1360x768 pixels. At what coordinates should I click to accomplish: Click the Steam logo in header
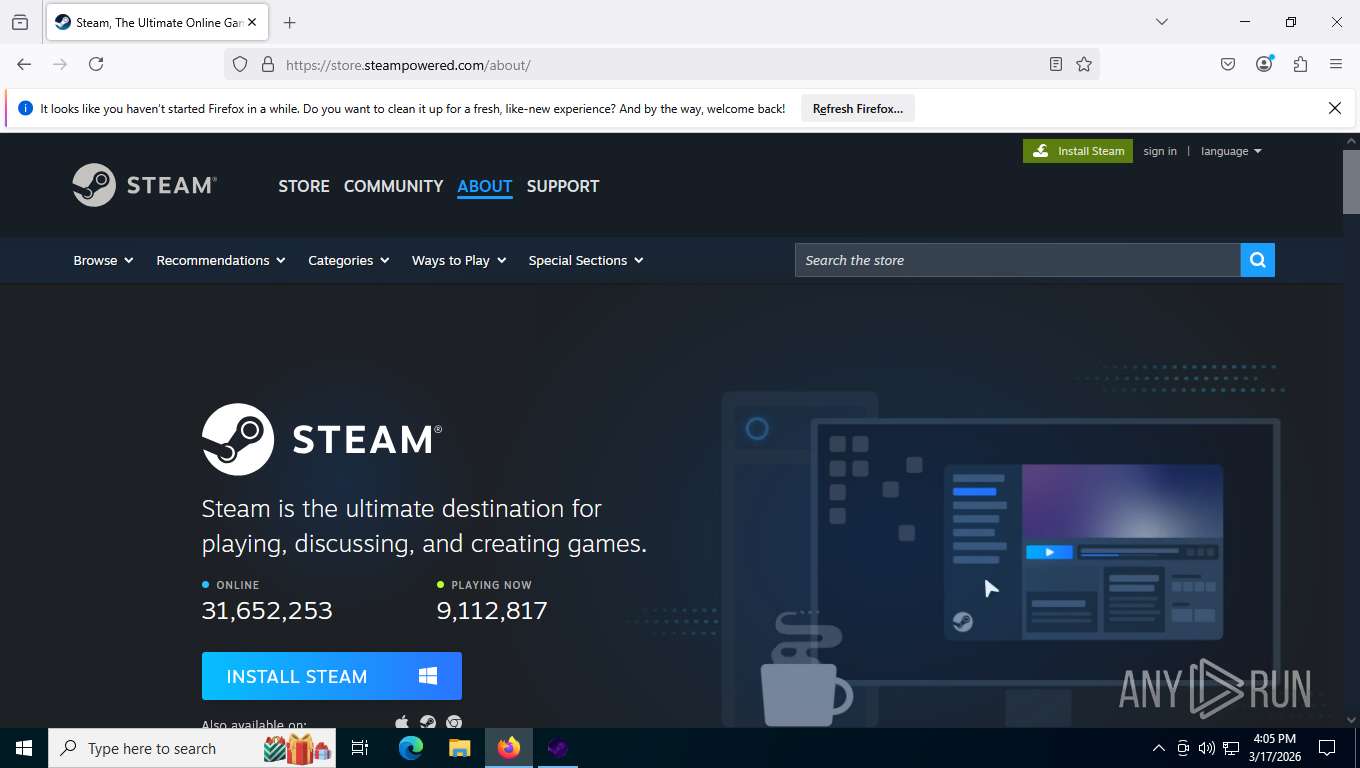(145, 185)
